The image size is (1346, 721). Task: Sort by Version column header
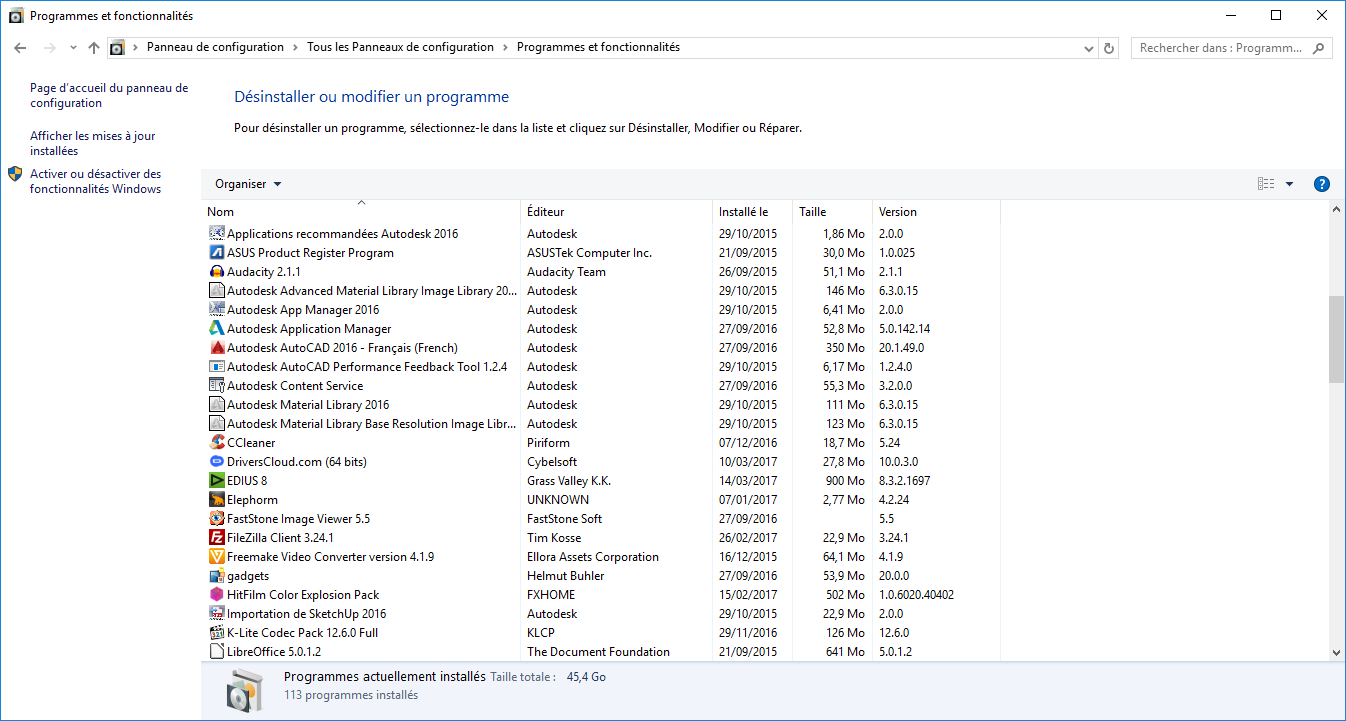tap(937, 212)
